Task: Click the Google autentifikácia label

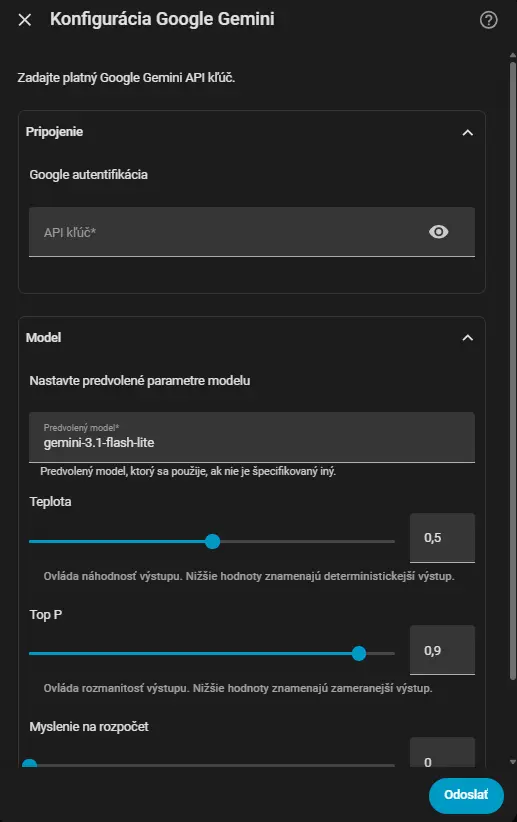Action: pyautogui.click(x=88, y=175)
